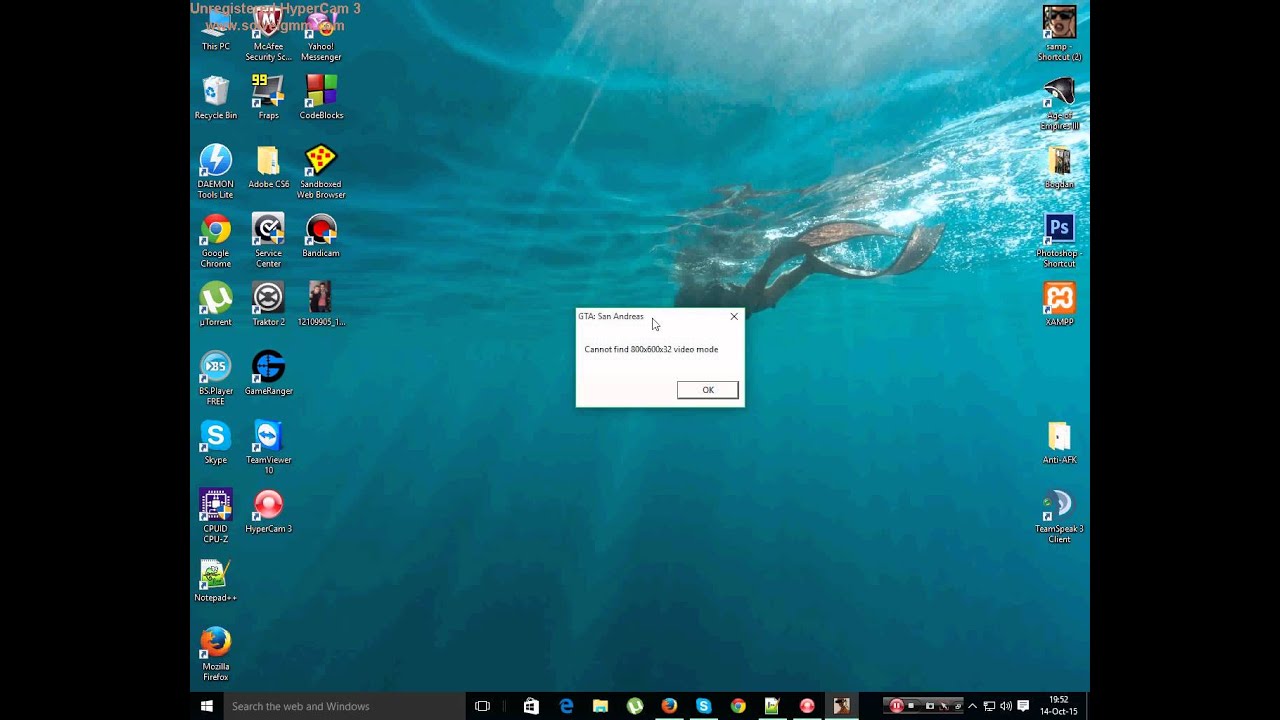The height and width of the screenshot is (720, 1280).
Task: Select the Anti-AFK folder
Action: [x=1059, y=443]
